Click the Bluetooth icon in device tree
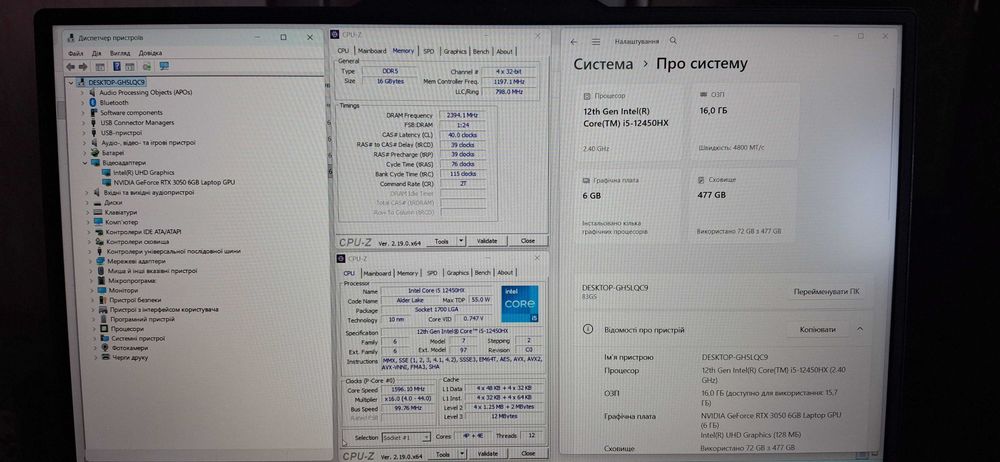Viewport: 1000px width, 462px height. pos(92,102)
